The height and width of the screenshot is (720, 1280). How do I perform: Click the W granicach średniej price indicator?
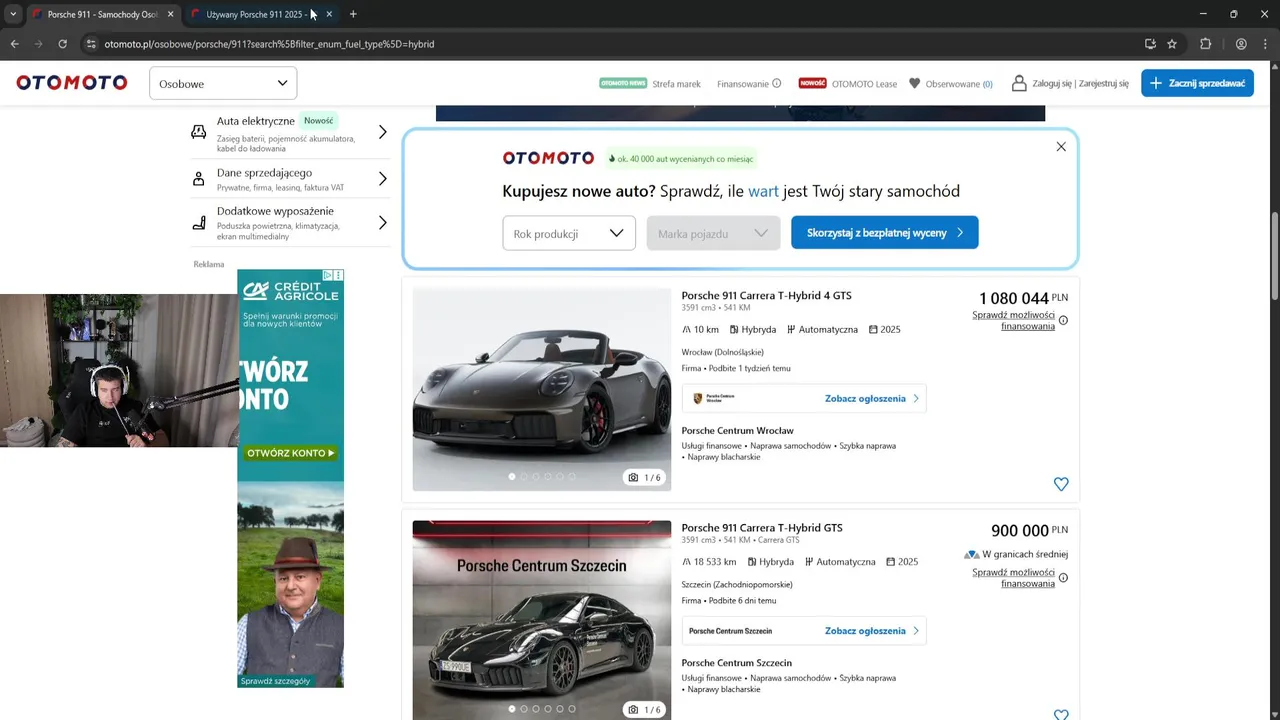click(x=1016, y=554)
